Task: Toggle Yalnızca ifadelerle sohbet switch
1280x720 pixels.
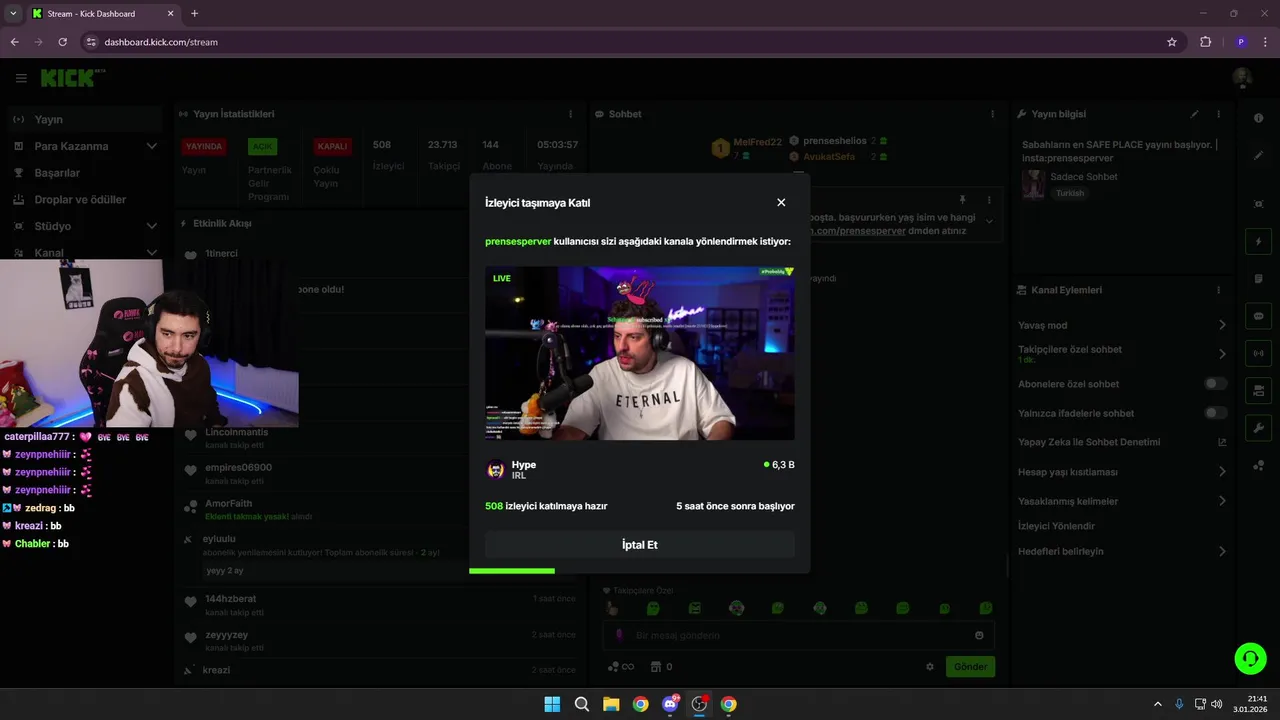Action: click(1215, 413)
